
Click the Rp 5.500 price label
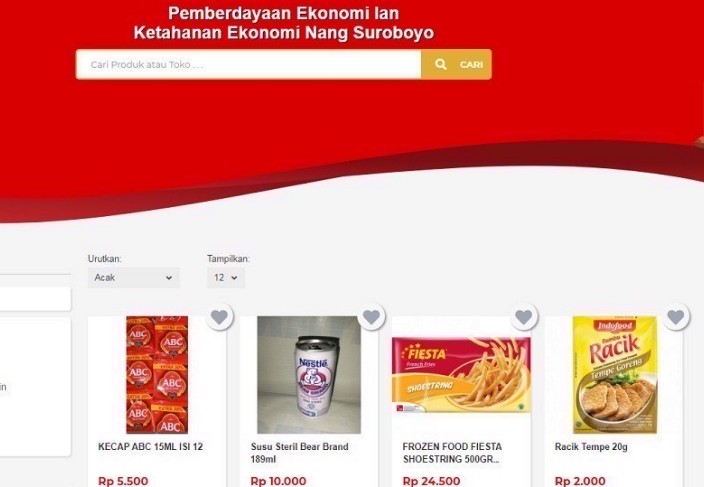click(123, 481)
